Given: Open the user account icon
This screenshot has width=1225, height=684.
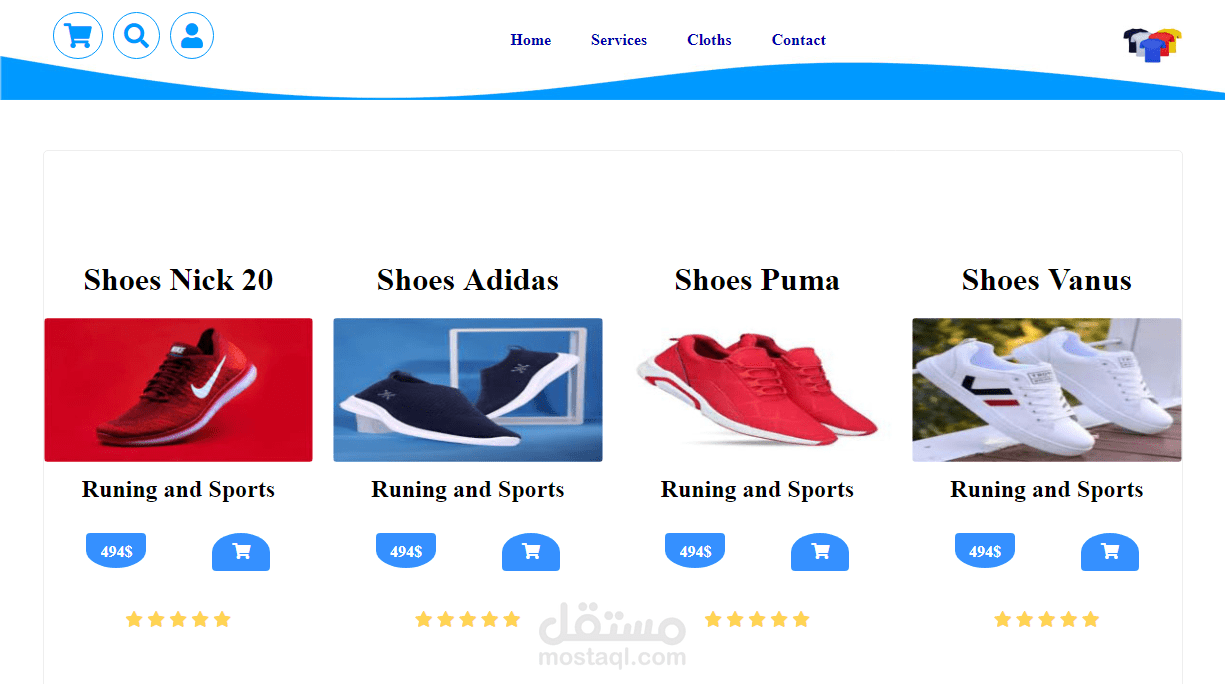Looking at the screenshot, I should pyautogui.click(x=192, y=36).
